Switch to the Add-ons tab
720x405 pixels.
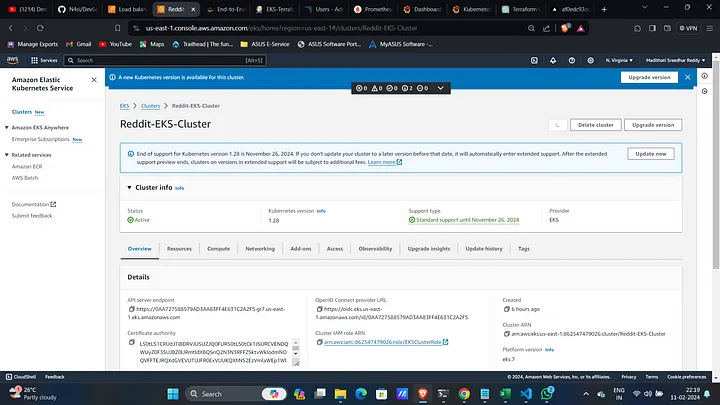(301, 248)
